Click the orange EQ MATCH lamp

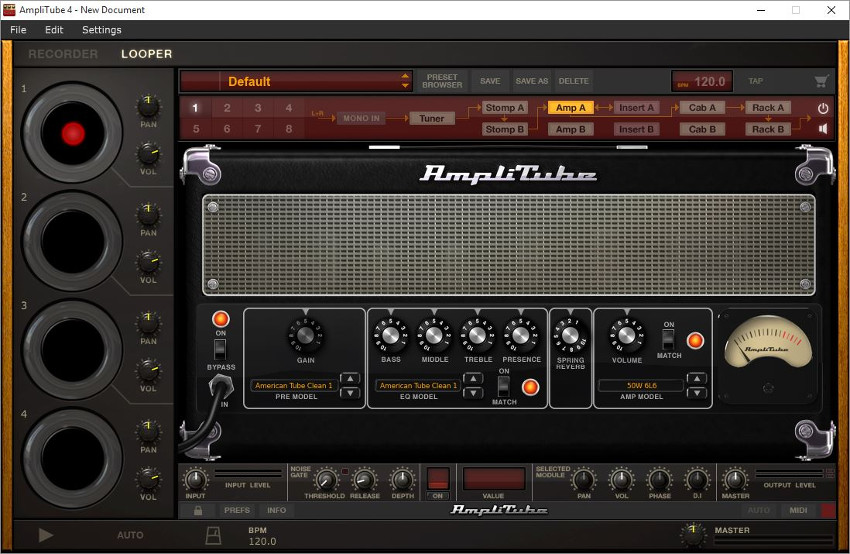point(530,386)
